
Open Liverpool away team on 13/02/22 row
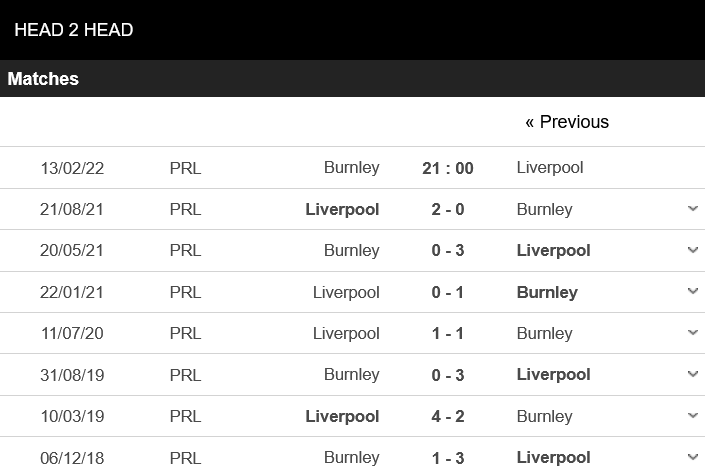550,168
